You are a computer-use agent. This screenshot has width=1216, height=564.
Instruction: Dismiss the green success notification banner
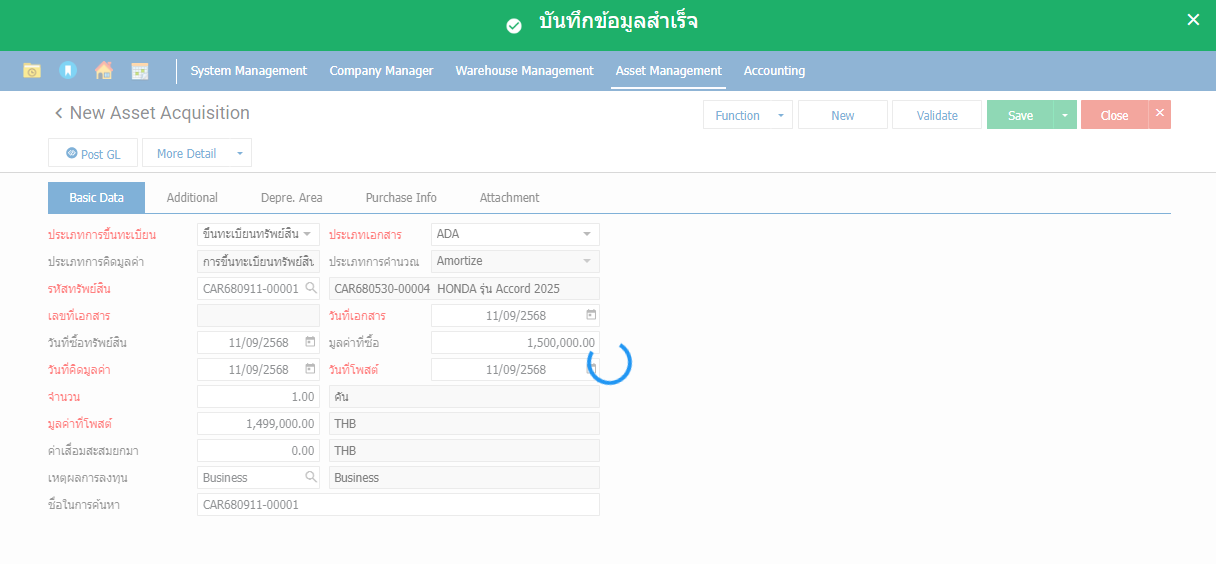tap(1192, 20)
